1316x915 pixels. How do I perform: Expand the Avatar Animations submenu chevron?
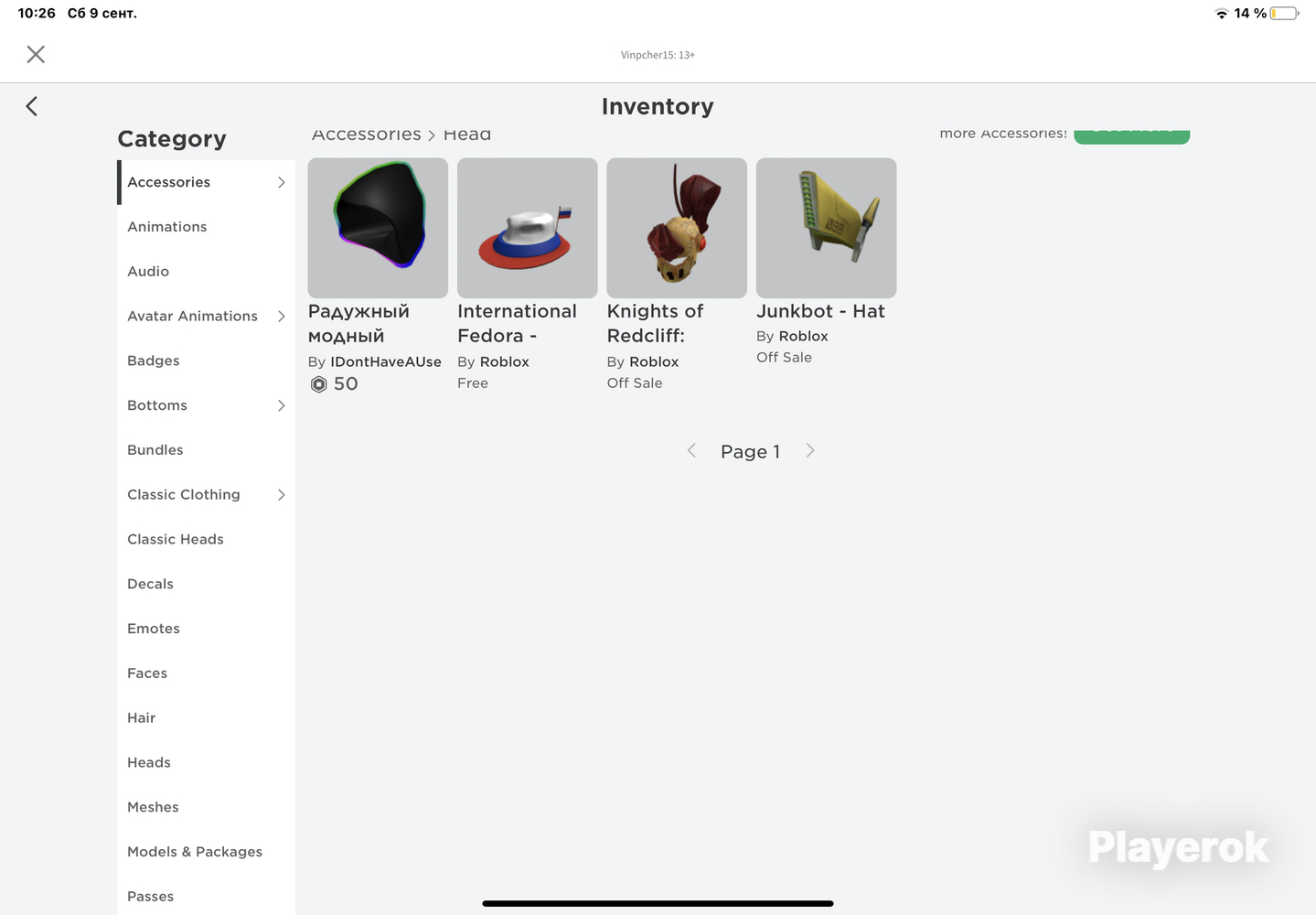281,317
